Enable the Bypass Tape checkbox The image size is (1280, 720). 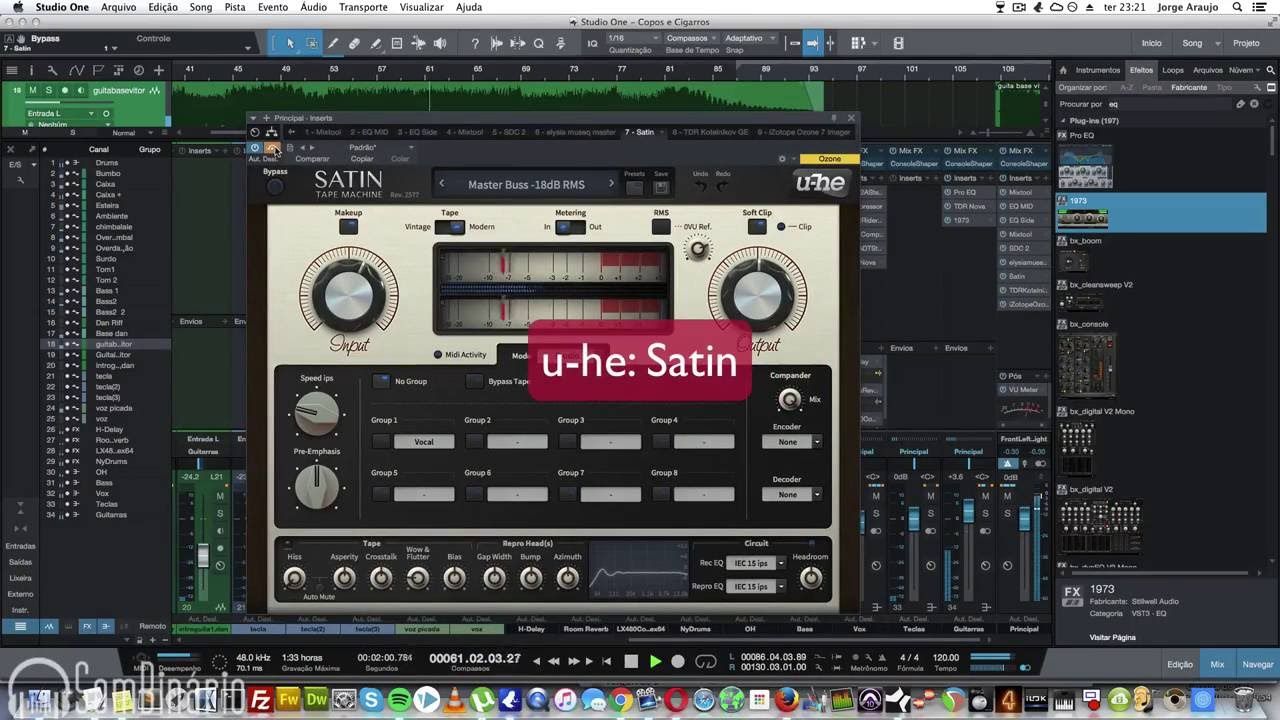tap(474, 381)
